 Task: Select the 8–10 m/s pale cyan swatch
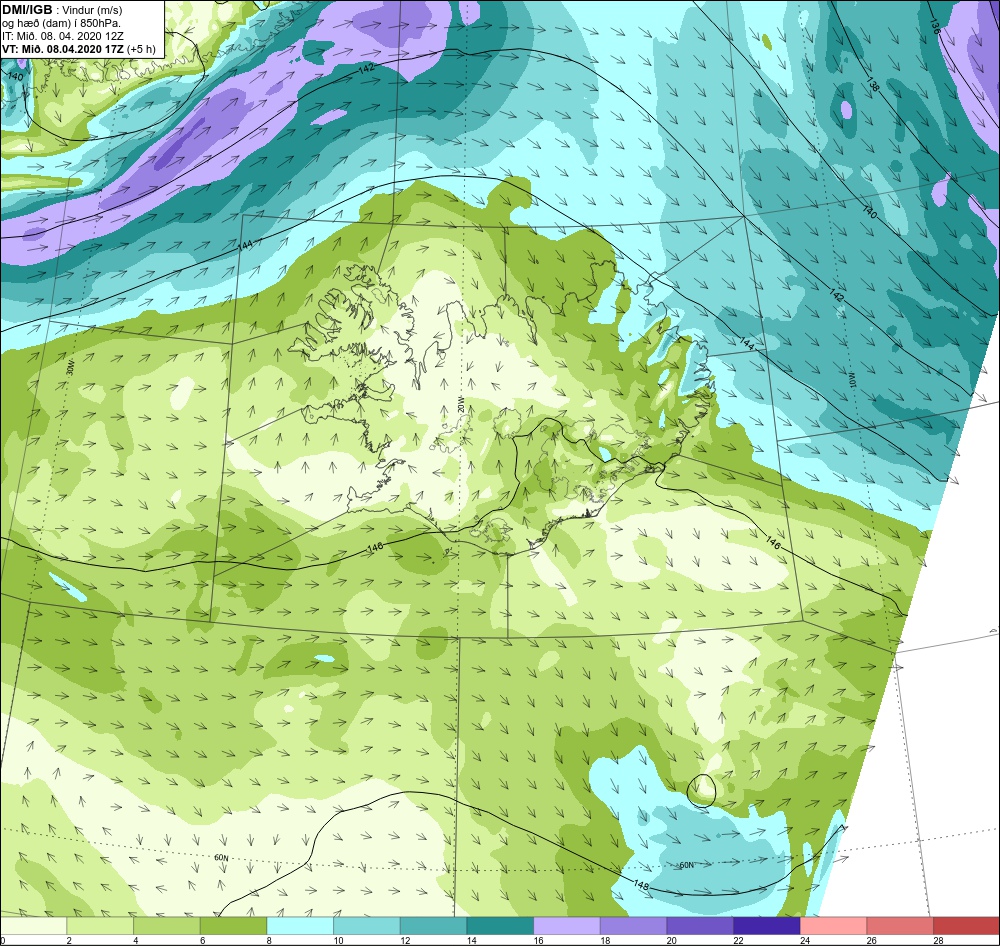point(300,926)
